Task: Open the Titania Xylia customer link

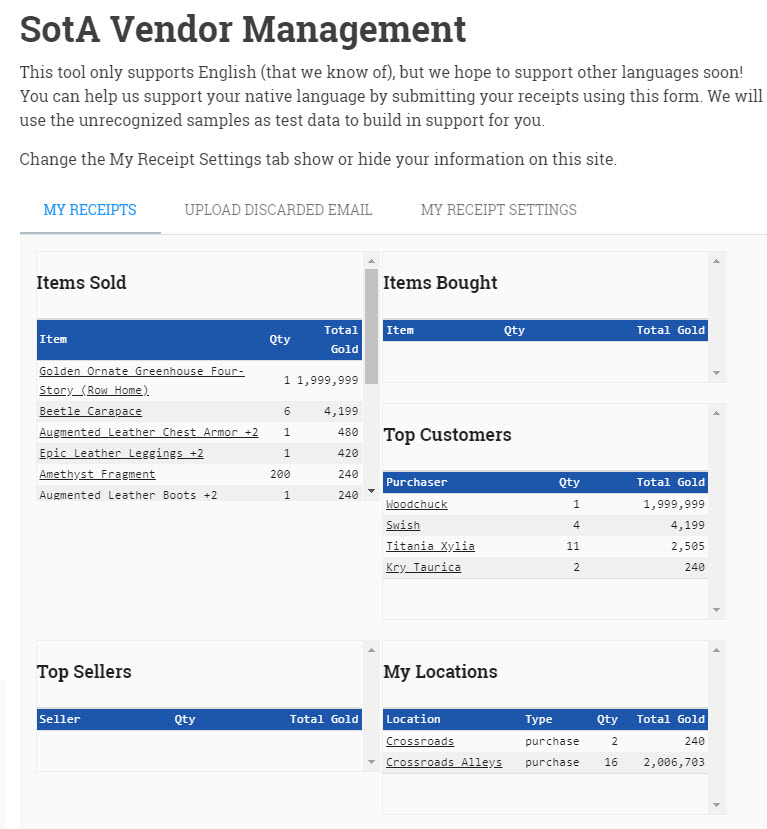Action: tap(430, 546)
